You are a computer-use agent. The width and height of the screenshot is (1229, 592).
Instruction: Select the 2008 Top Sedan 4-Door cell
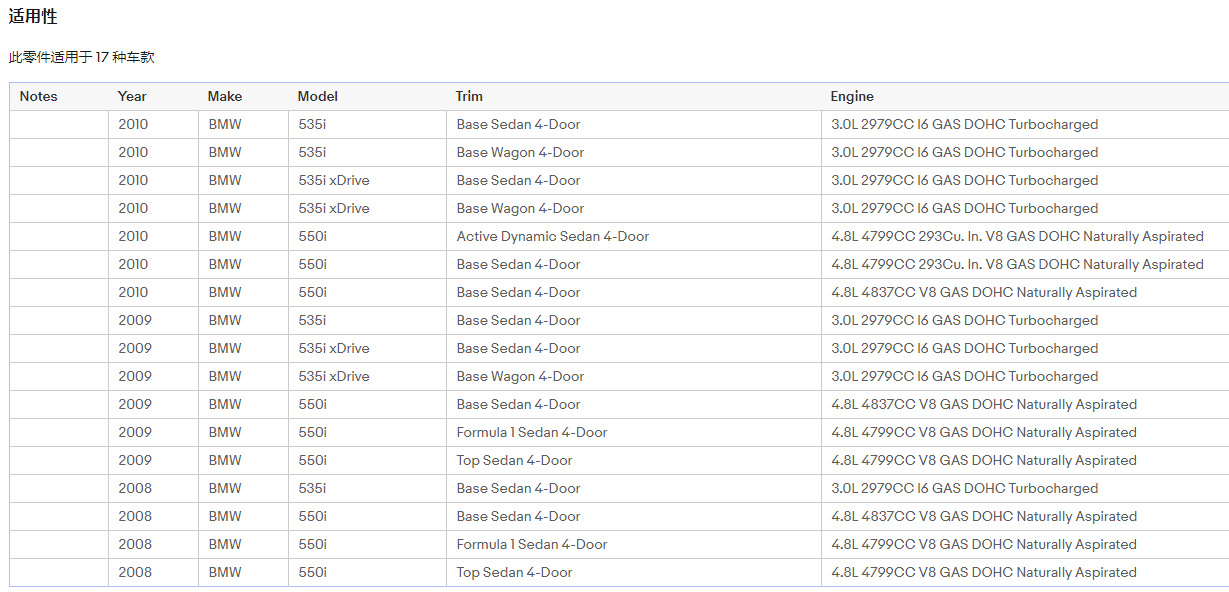pos(514,573)
